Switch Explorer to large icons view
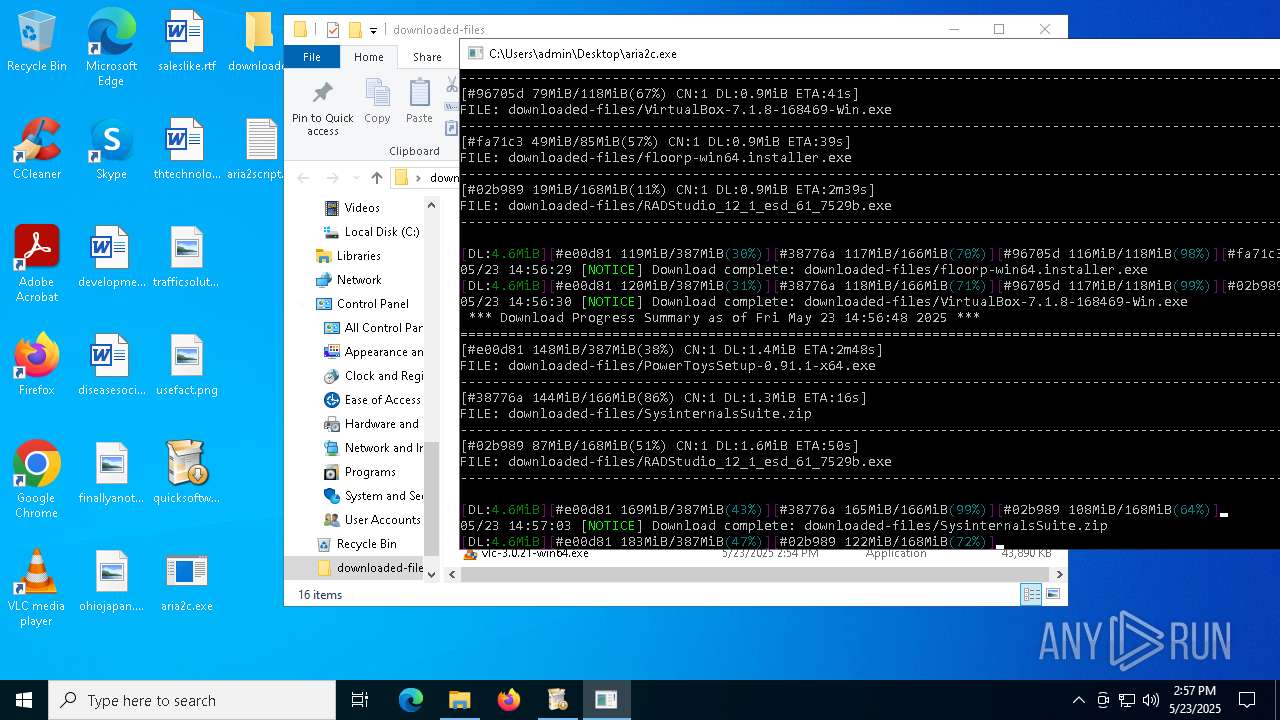The height and width of the screenshot is (720, 1280). (x=1052, y=594)
